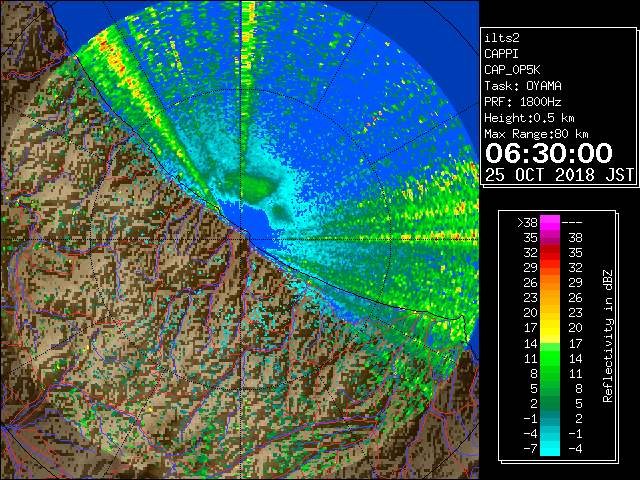
Task: Click the PRF: 1800Hz line
Action: pos(523,102)
